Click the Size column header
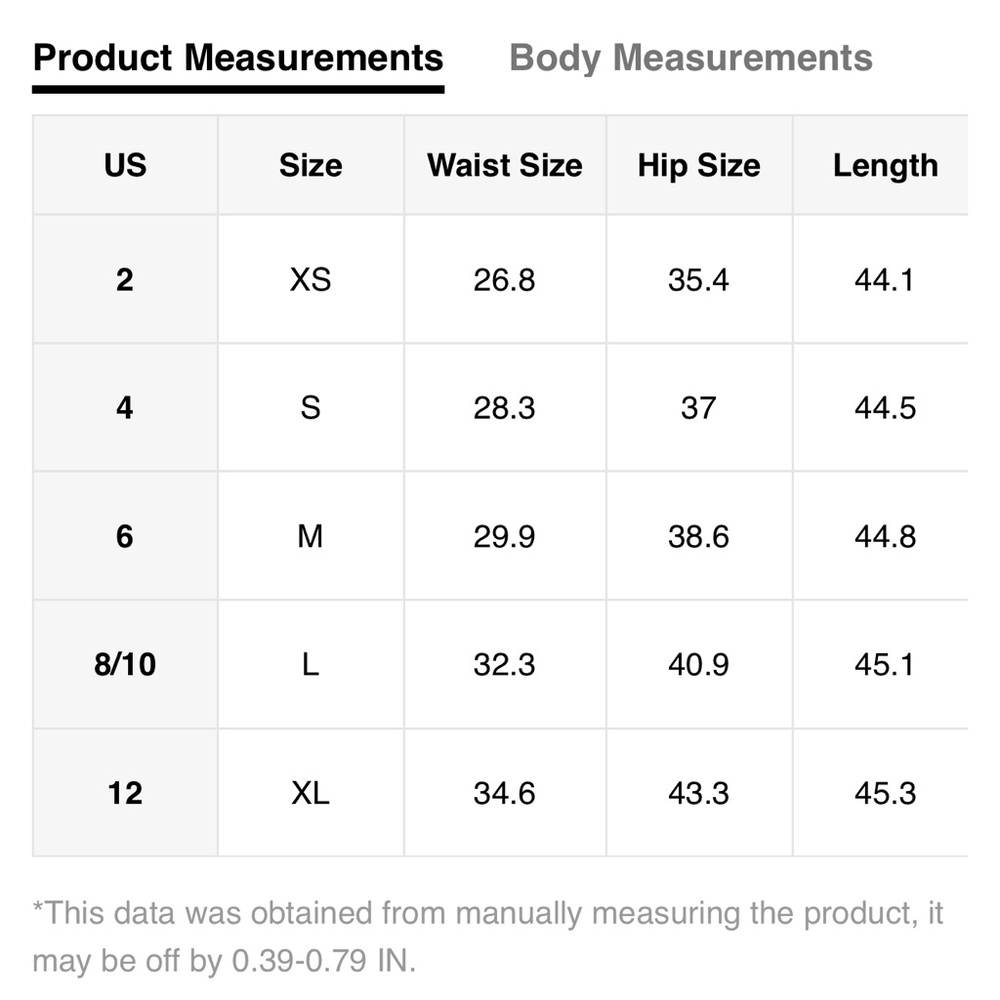The height and width of the screenshot is (1000, 1000). pos(310,165)
